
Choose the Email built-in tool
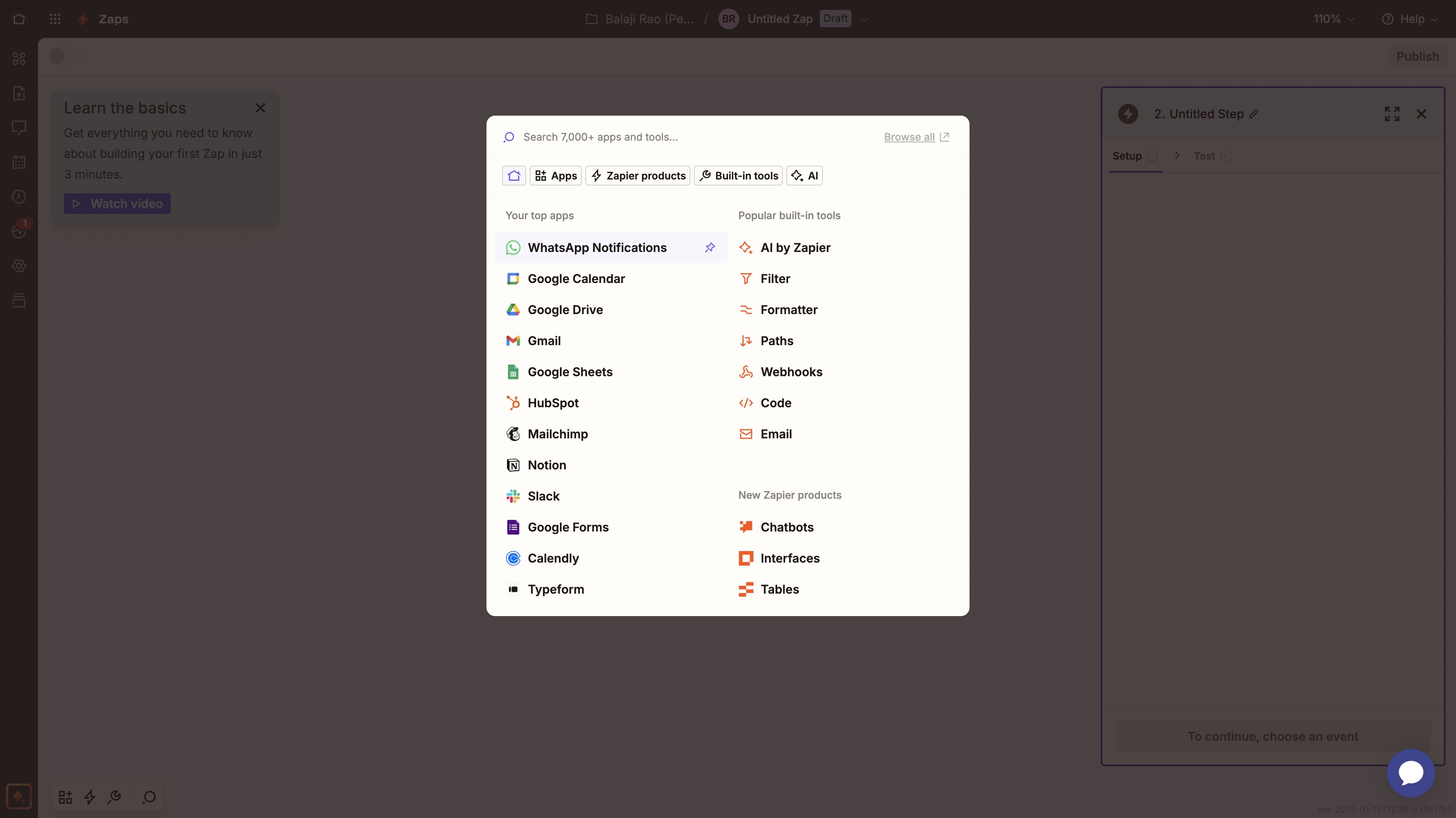844,434
